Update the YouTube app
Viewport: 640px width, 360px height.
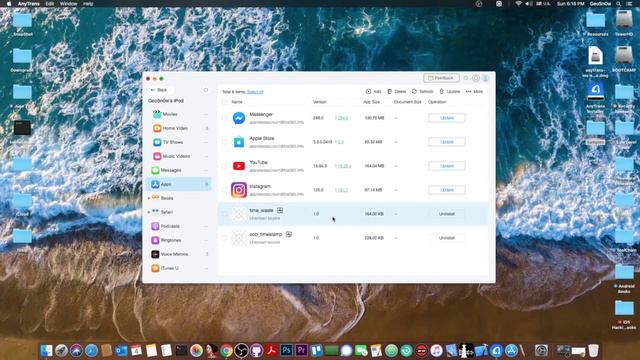(447, 166)
